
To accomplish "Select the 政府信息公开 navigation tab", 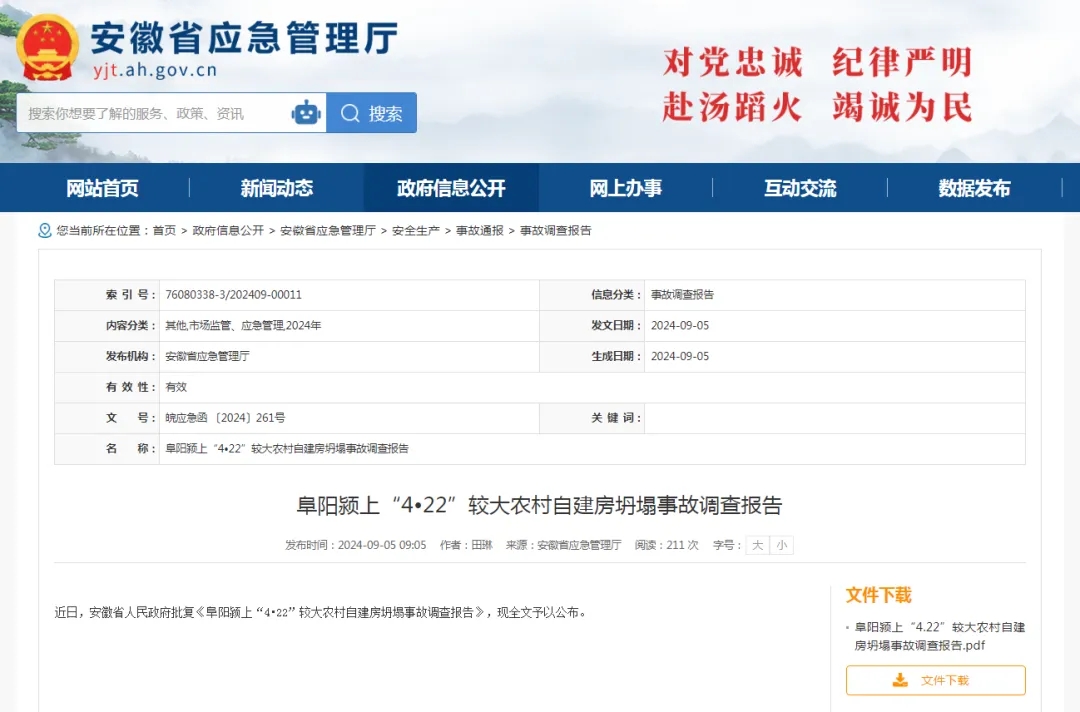I will click(451, 188).
